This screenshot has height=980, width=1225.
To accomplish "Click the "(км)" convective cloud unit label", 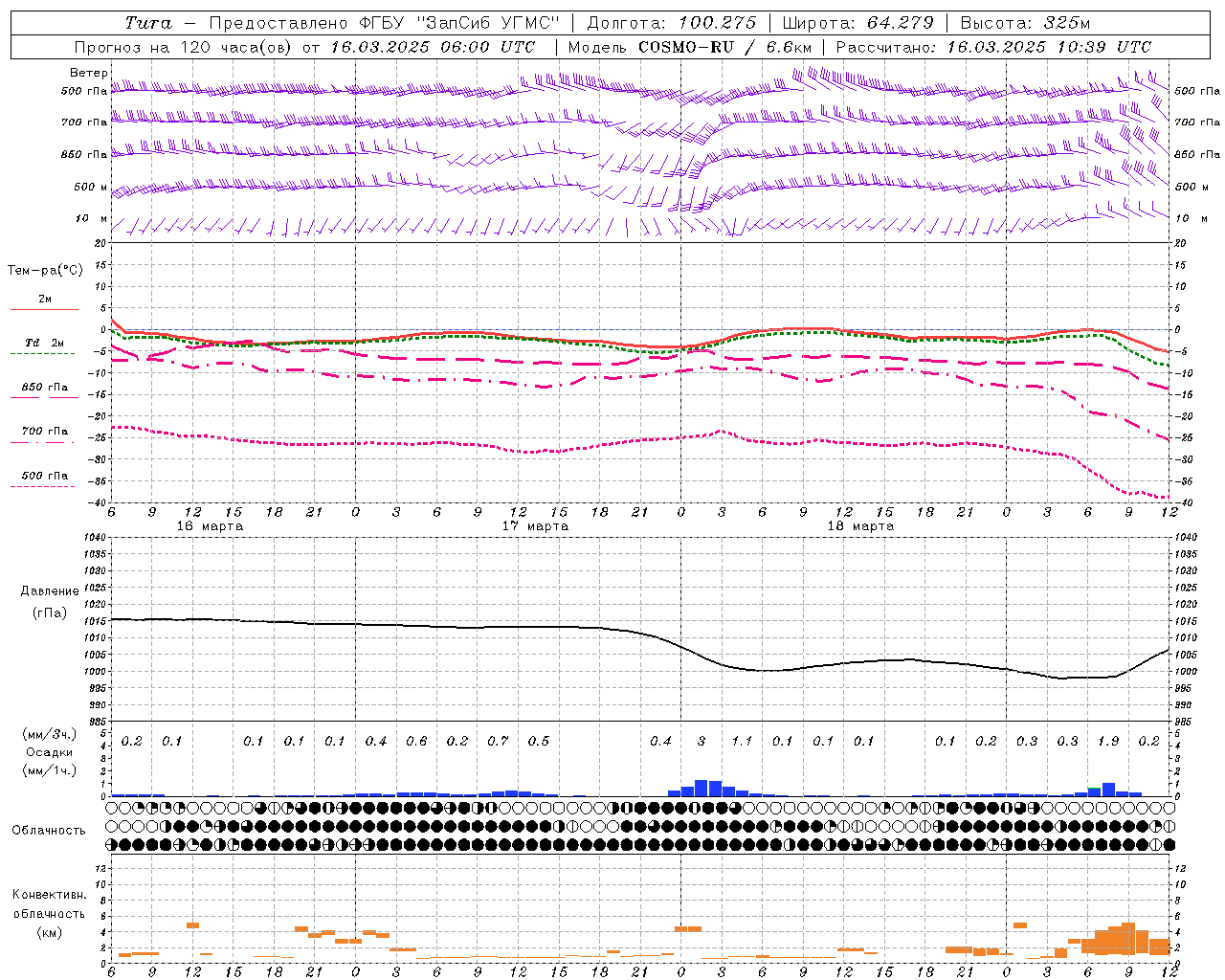I will 49,931.
